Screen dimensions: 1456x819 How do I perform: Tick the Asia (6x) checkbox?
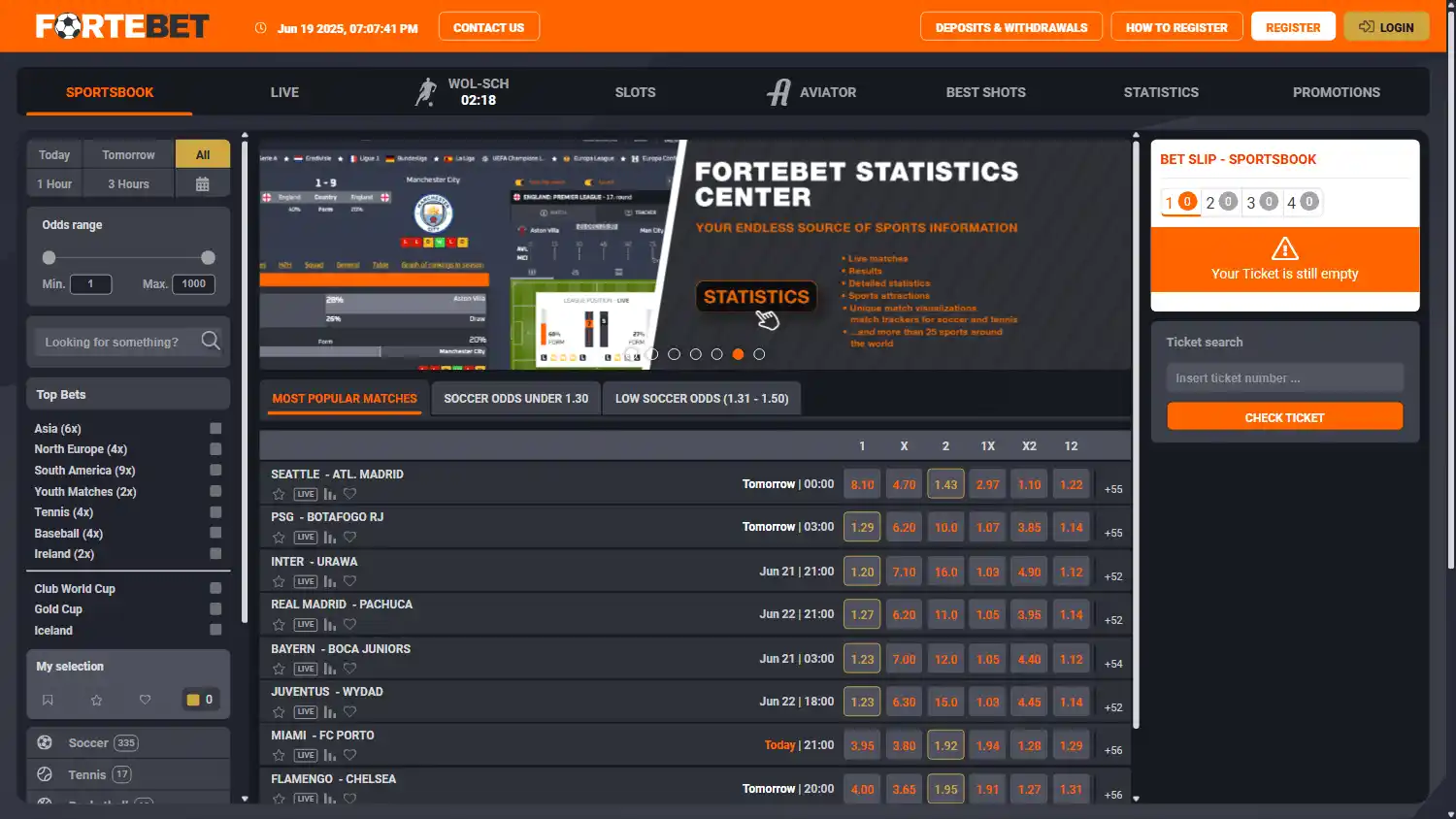point(215,428)
